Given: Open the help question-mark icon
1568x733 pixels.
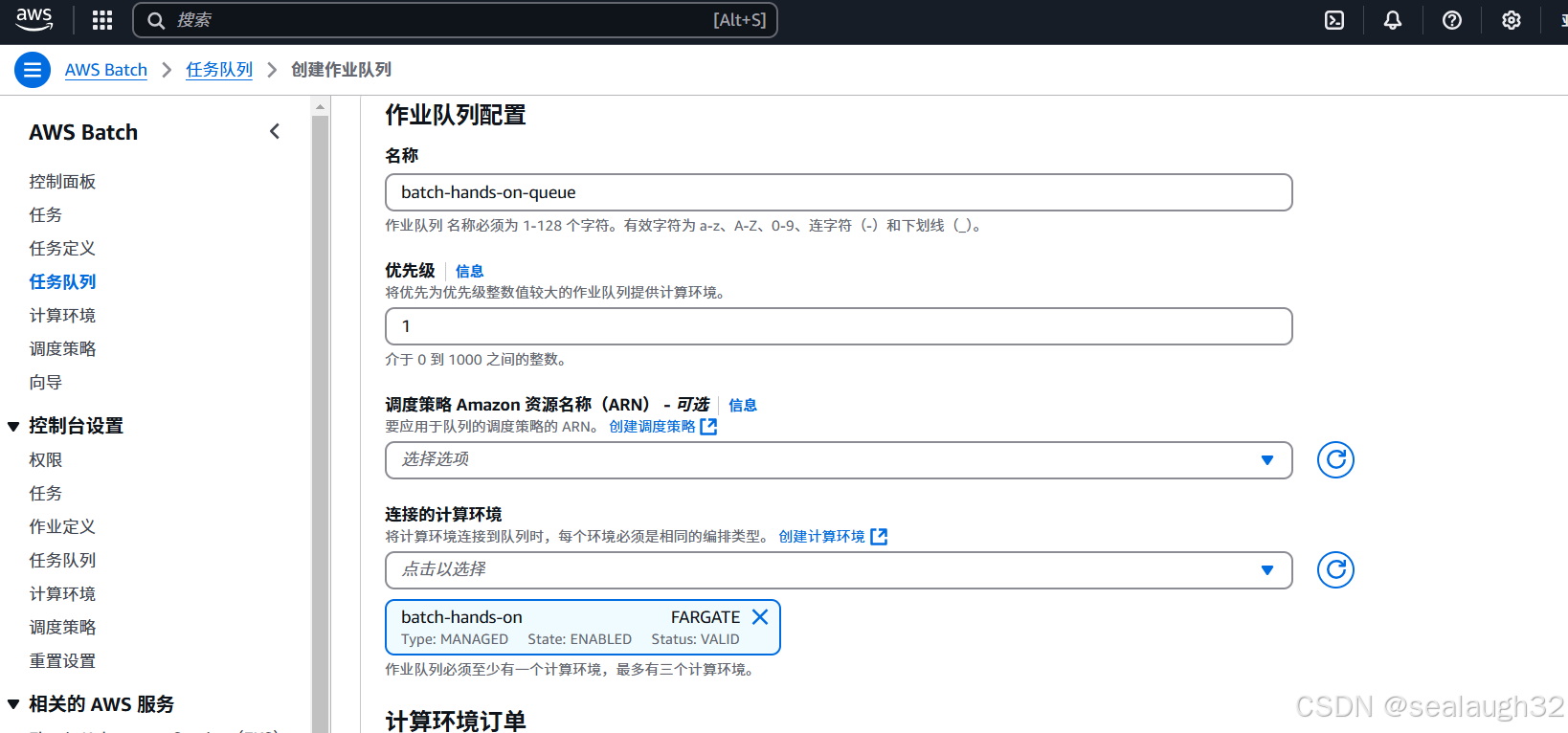Looking at the screenshot, I should [x=1452, y=20].
